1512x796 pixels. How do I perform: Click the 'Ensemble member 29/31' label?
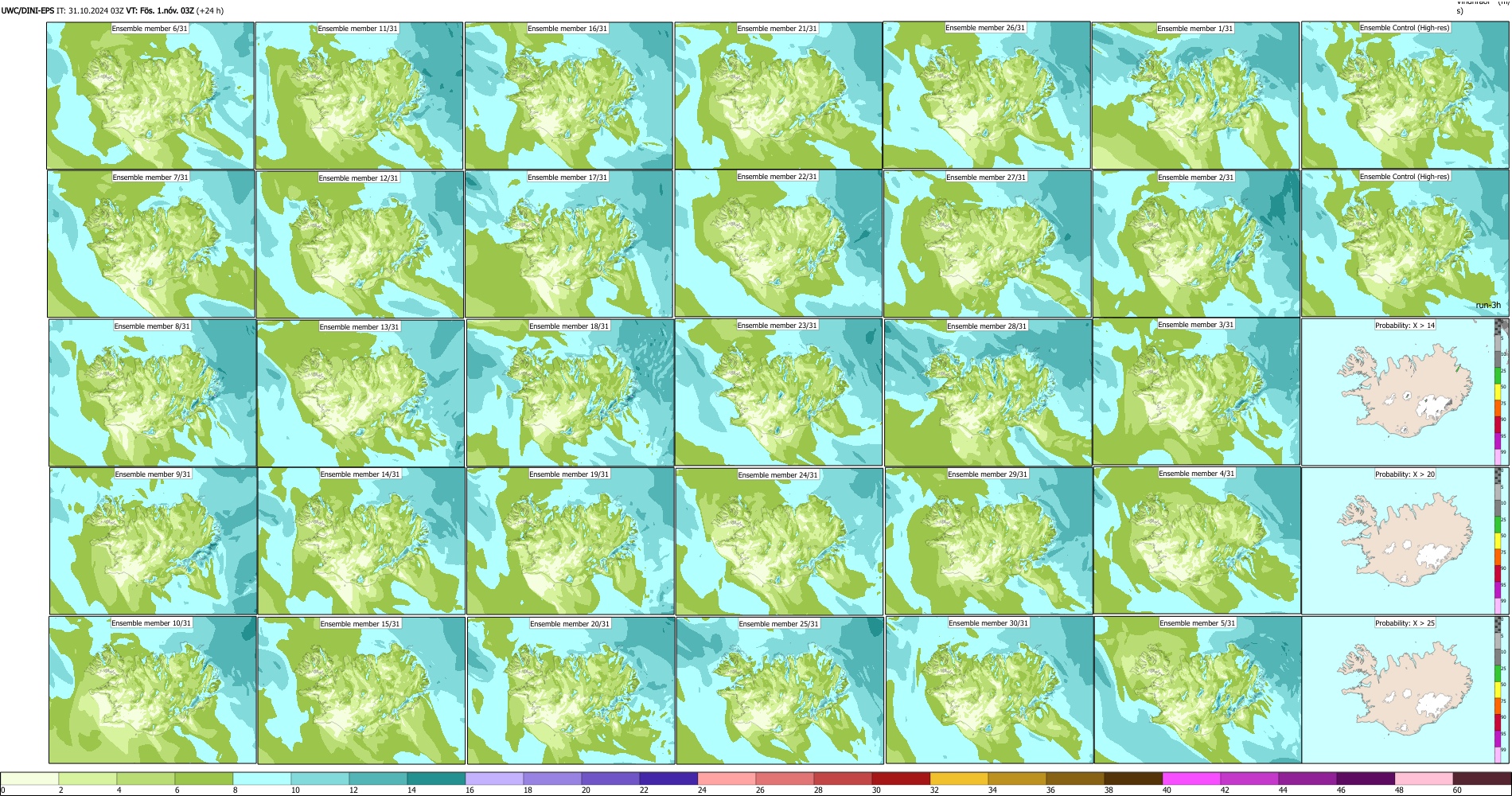[x=988, y=474]
